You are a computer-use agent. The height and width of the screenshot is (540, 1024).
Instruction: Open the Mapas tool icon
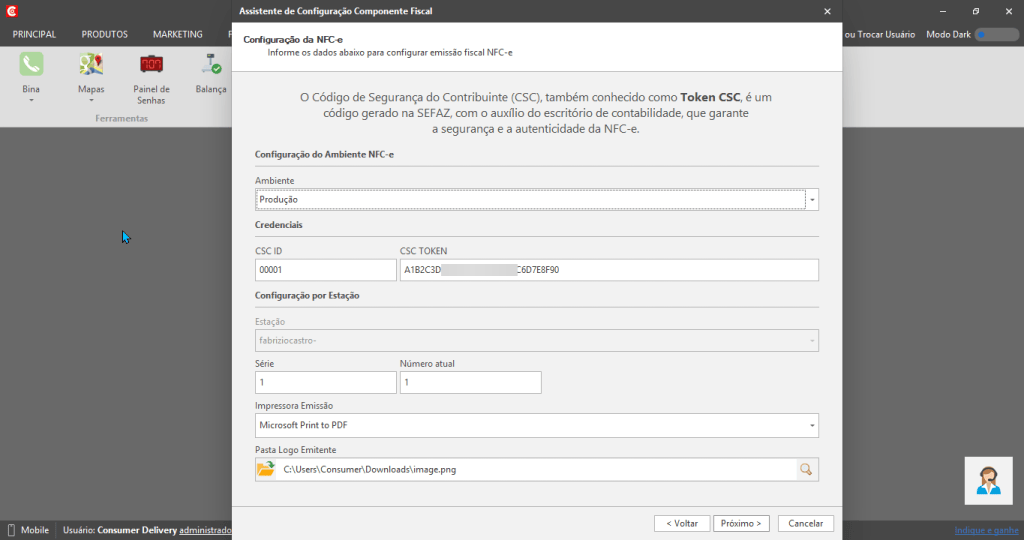coord(91,64)
